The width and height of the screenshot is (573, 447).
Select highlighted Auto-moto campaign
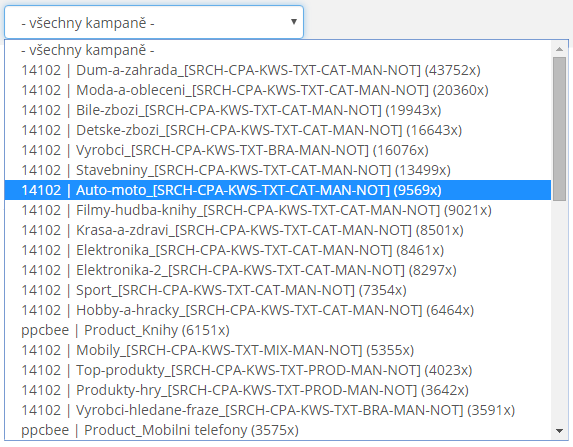tap(278, 190)
